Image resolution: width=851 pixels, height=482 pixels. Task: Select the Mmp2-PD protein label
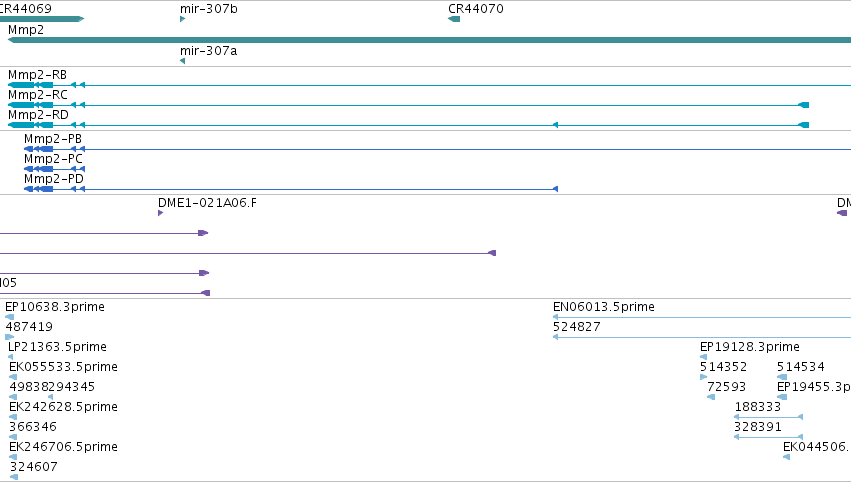pos(54,179)
